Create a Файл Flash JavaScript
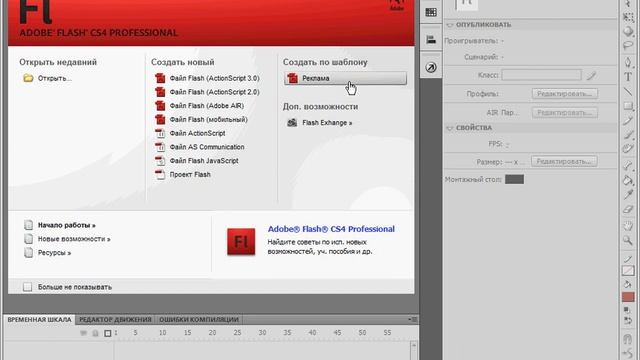This screenshot has width=640, height=360. pyautogui.click(x=197, y=161)
